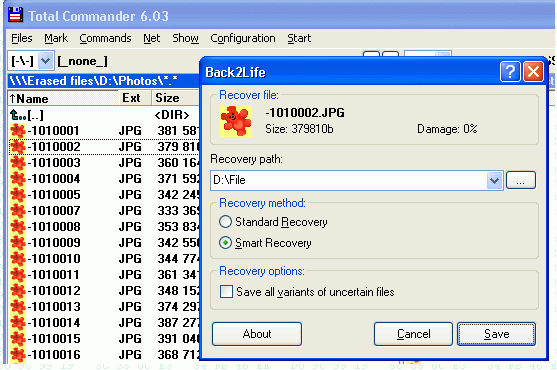Click the flower icon of file -1010012

click(x=17, y=291)
